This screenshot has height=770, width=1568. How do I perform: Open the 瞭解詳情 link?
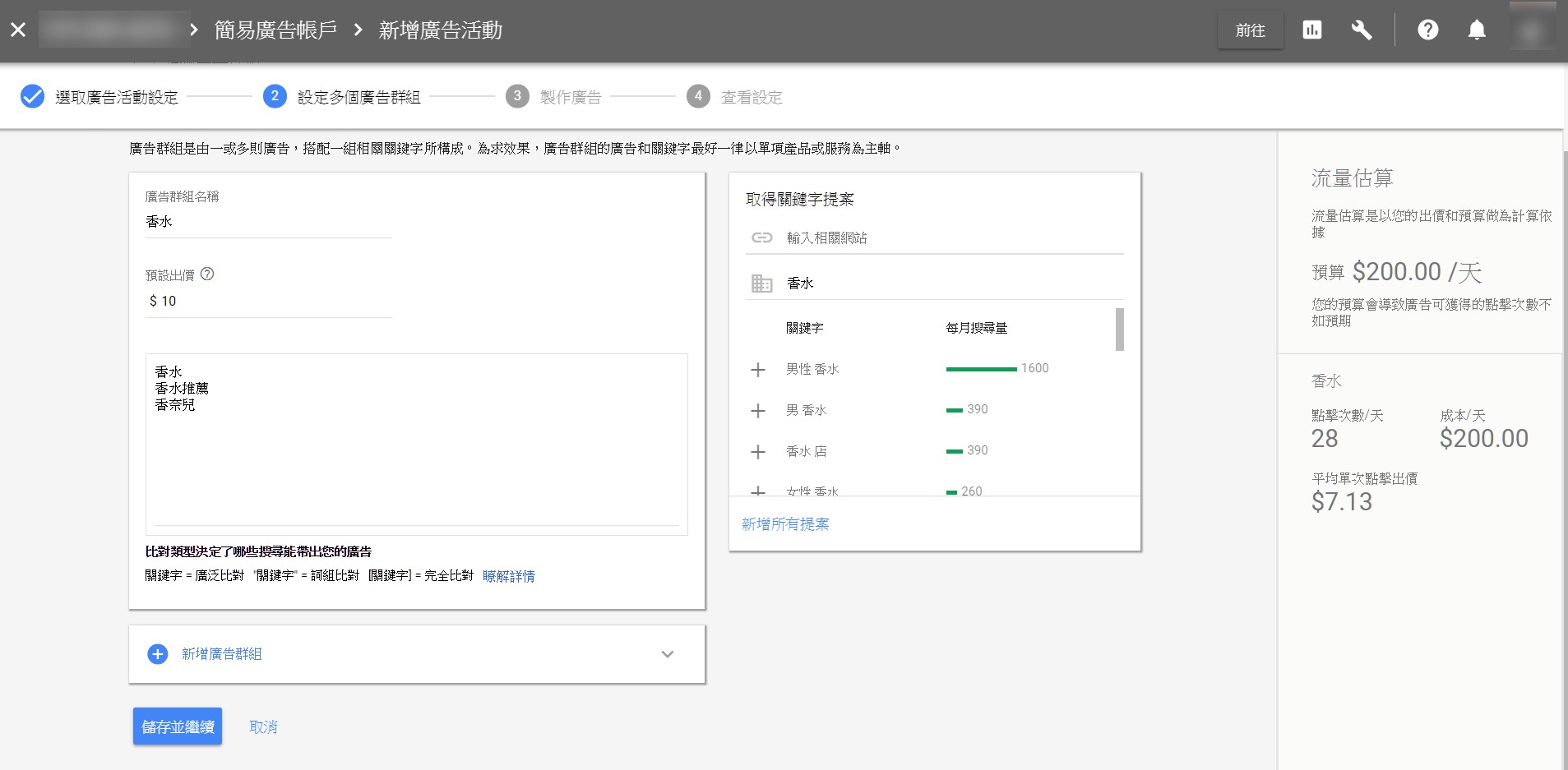508,576
